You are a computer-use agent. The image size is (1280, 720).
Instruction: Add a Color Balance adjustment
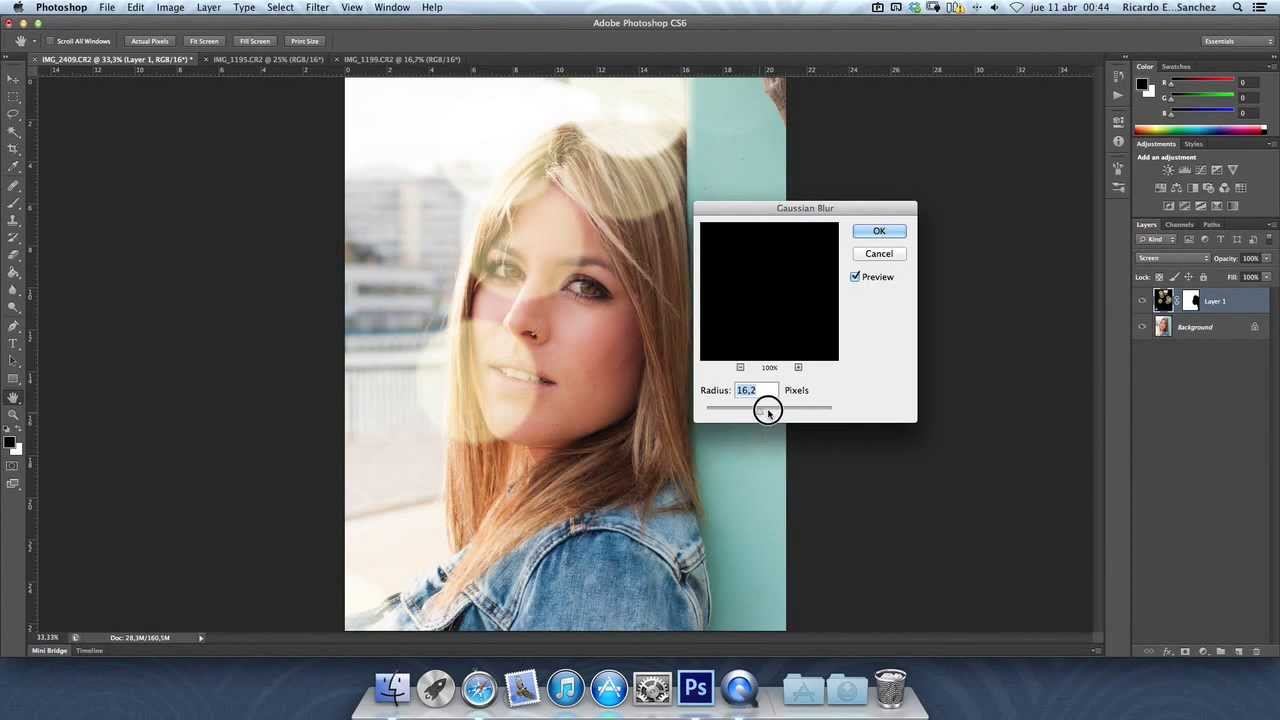tap(1176, 187)
